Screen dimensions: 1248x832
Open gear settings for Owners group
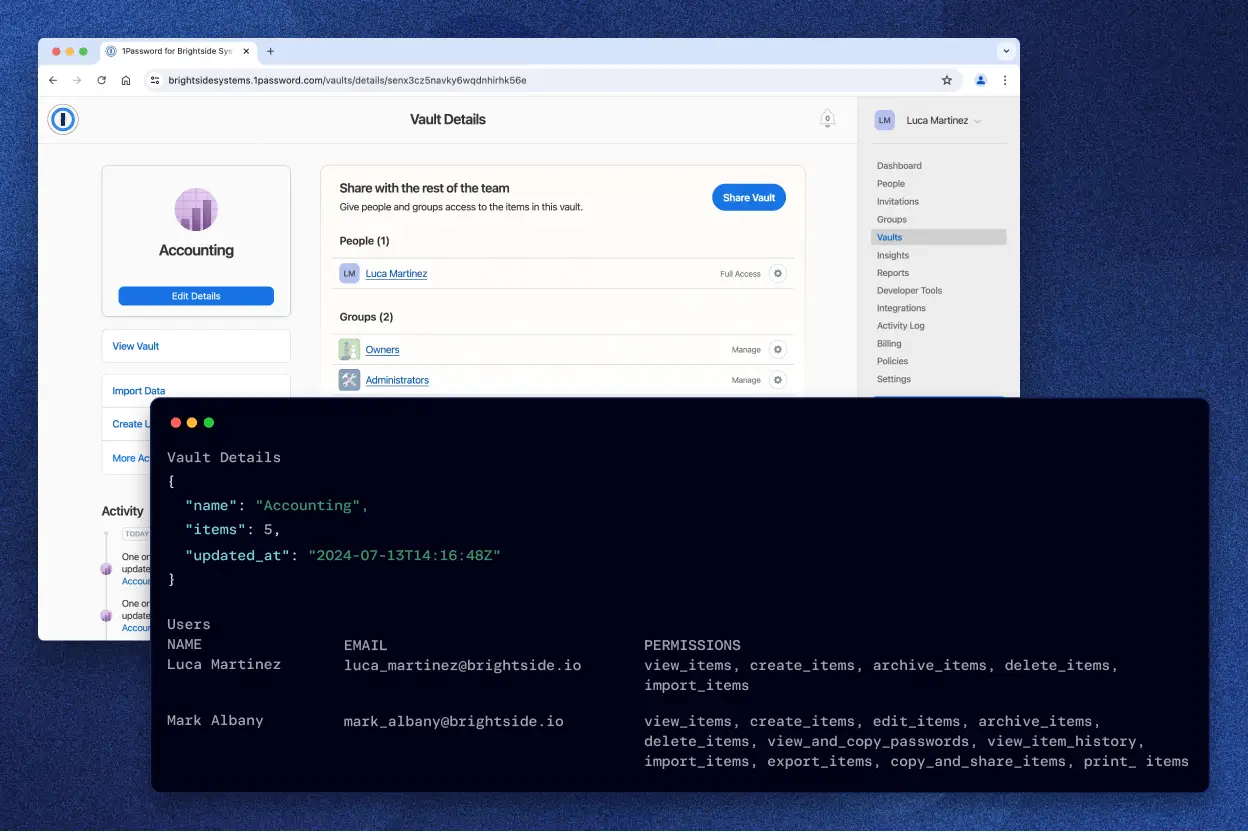[778, 350]
